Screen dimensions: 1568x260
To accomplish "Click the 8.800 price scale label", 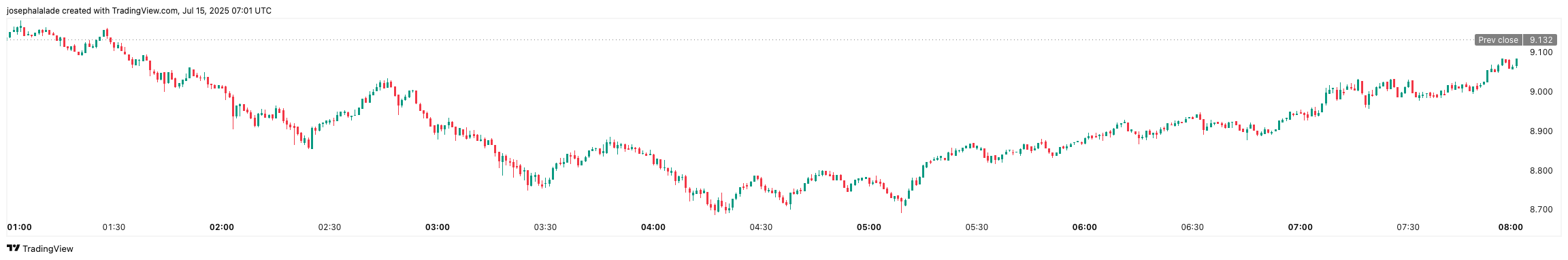I will [1541, 171].
